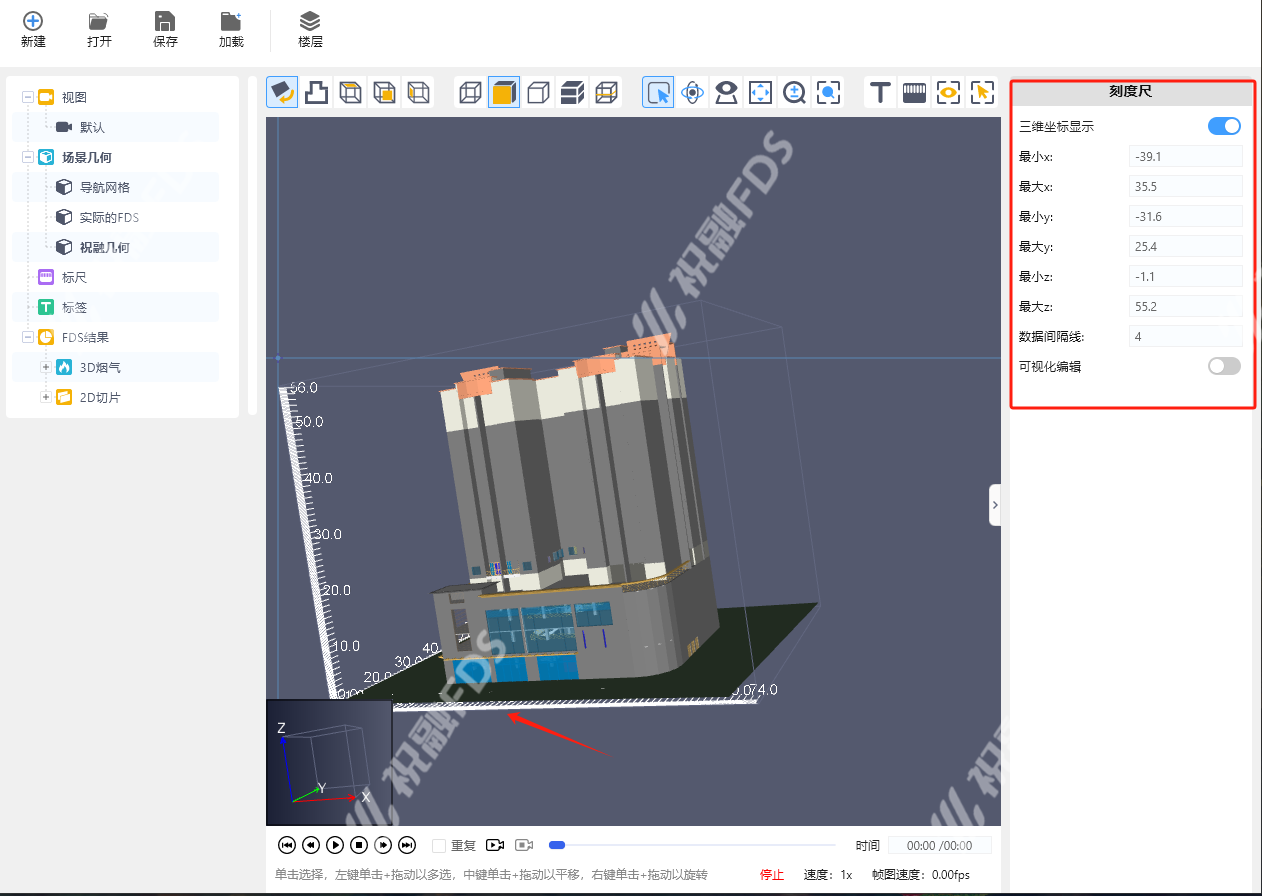The width and height of the screenshot is (1262, 896).
Task: Play the simulation animation
Action: point(335,846)
